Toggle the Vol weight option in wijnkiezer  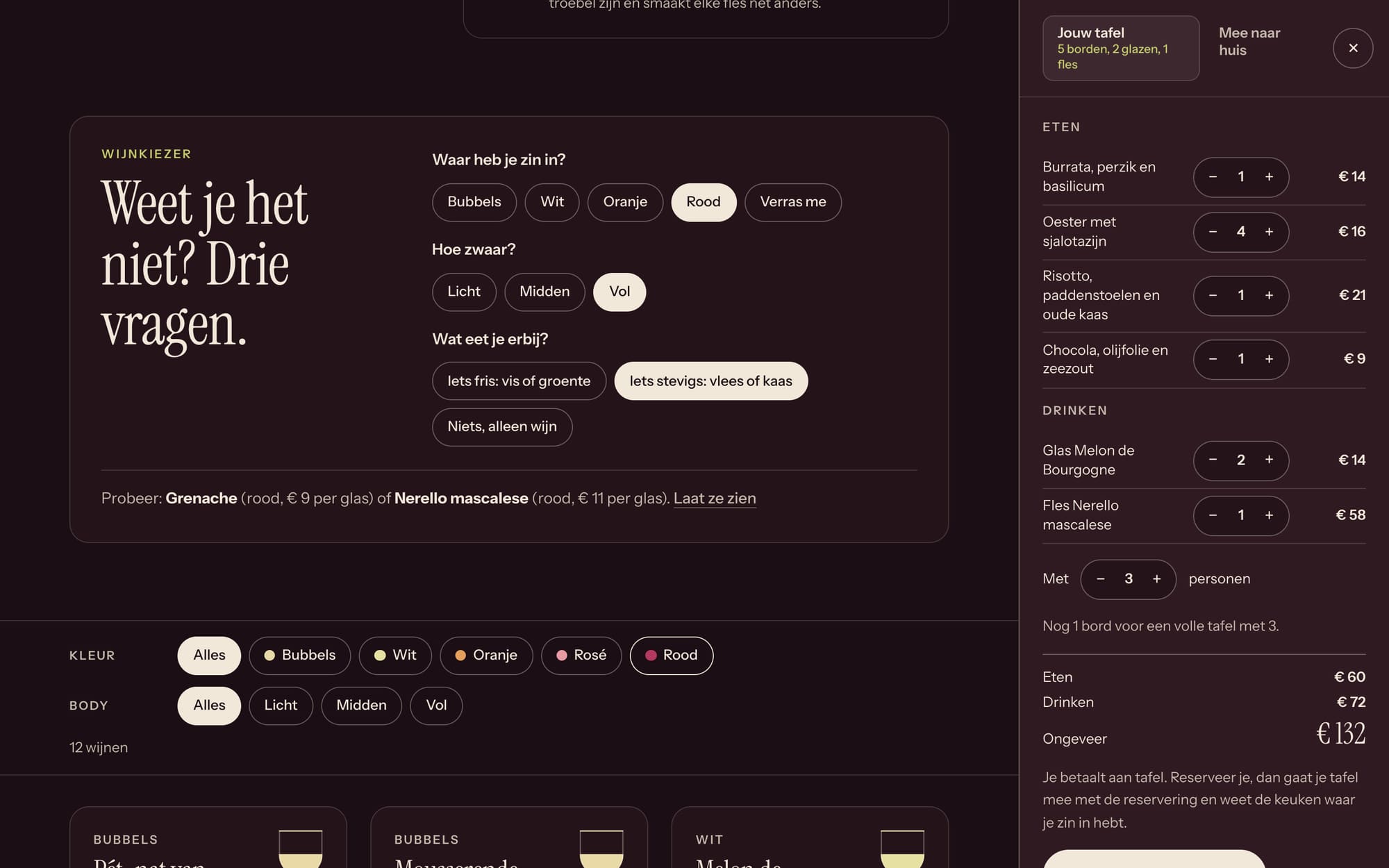(619, 292)
